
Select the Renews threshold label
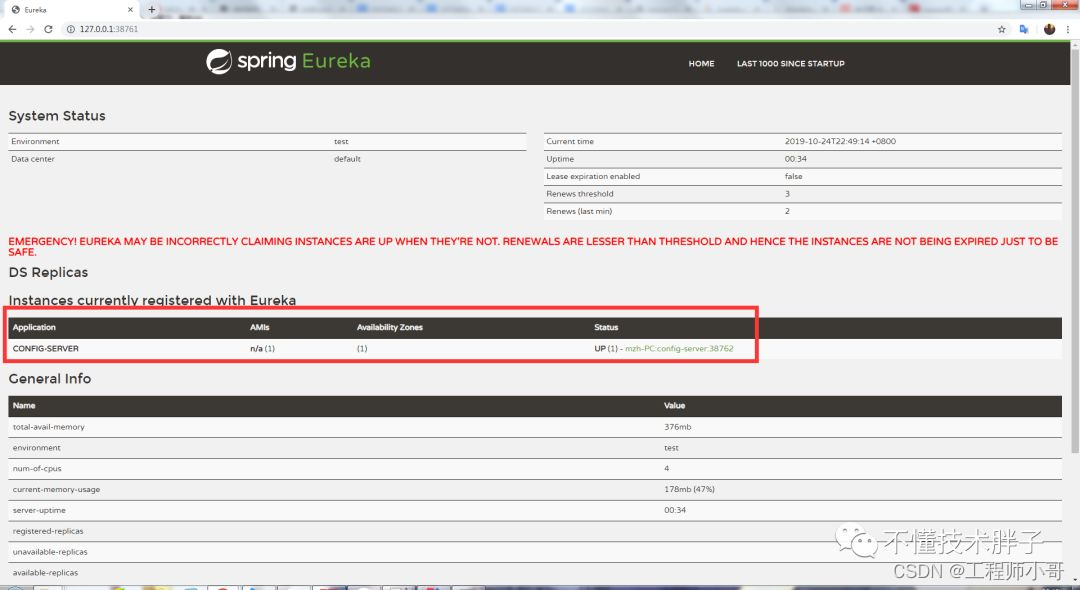click(580, 193)
